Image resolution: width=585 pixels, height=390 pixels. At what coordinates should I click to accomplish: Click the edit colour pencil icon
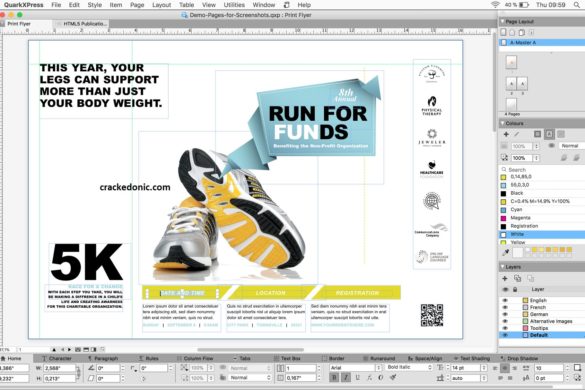click(517, 134)
